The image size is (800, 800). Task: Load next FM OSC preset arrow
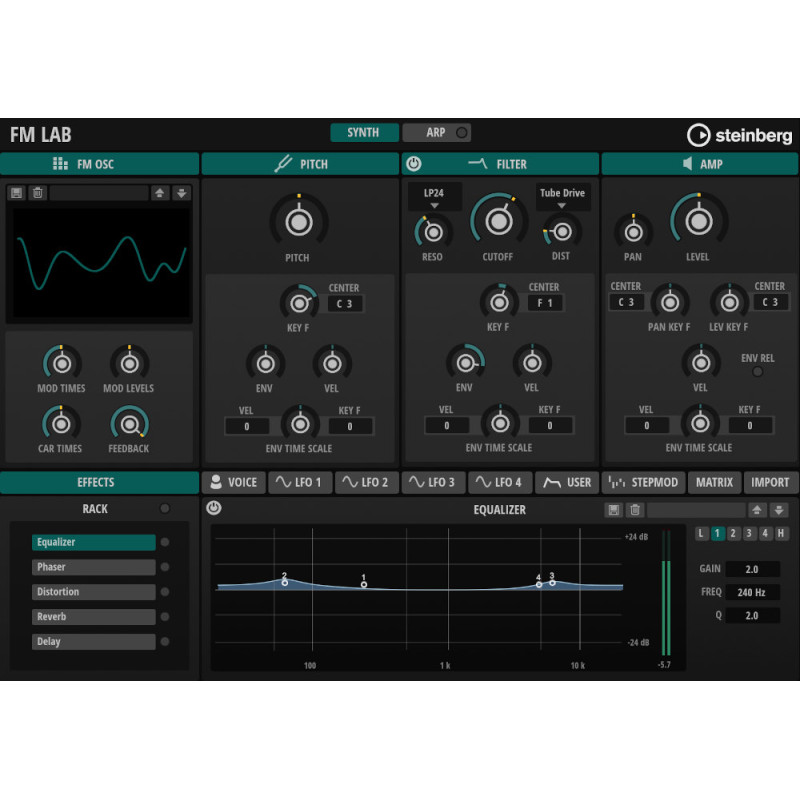pyautogui.click(x=182, y=193)
